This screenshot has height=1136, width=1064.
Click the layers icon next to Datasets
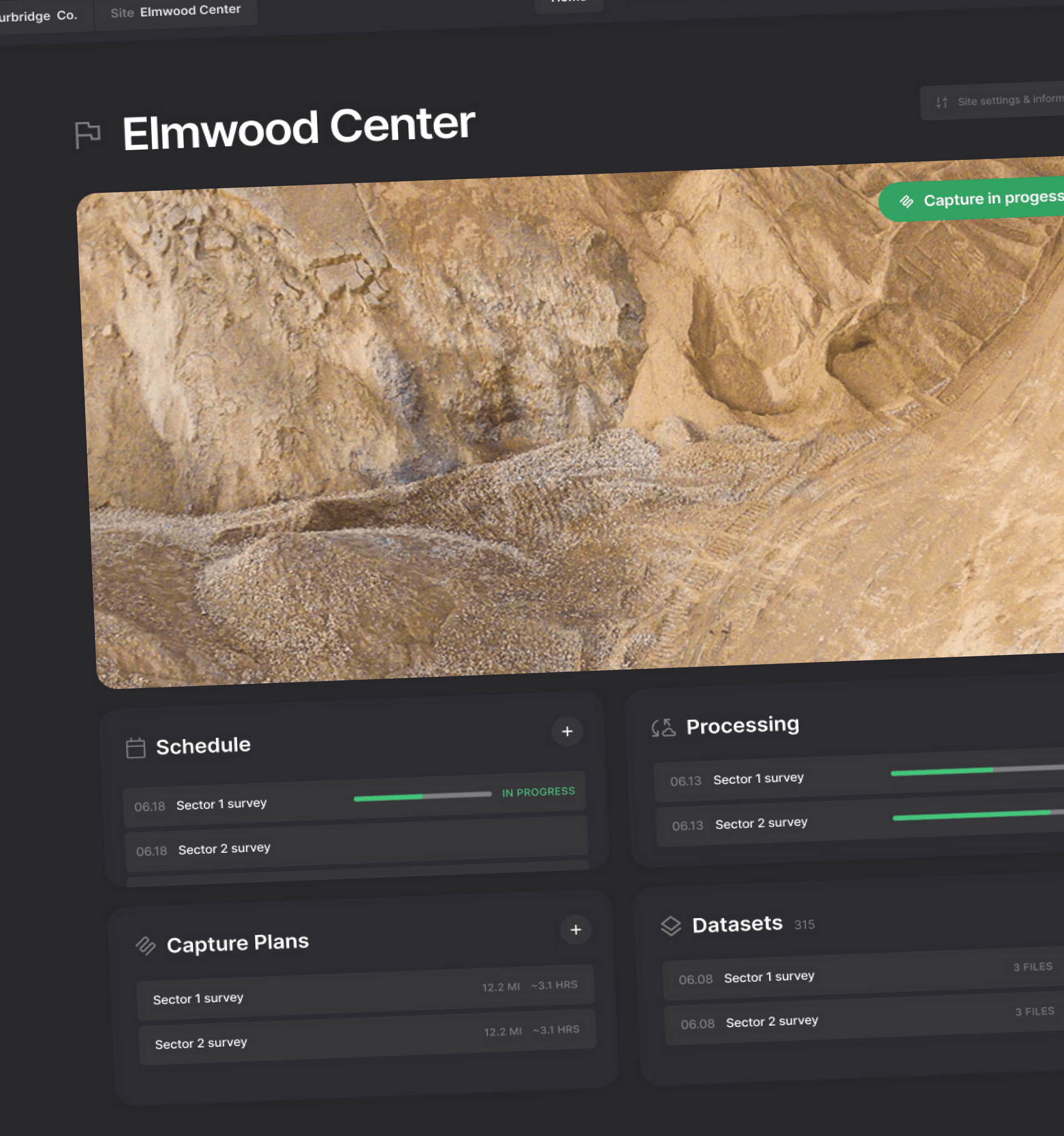tap(671, 926)
